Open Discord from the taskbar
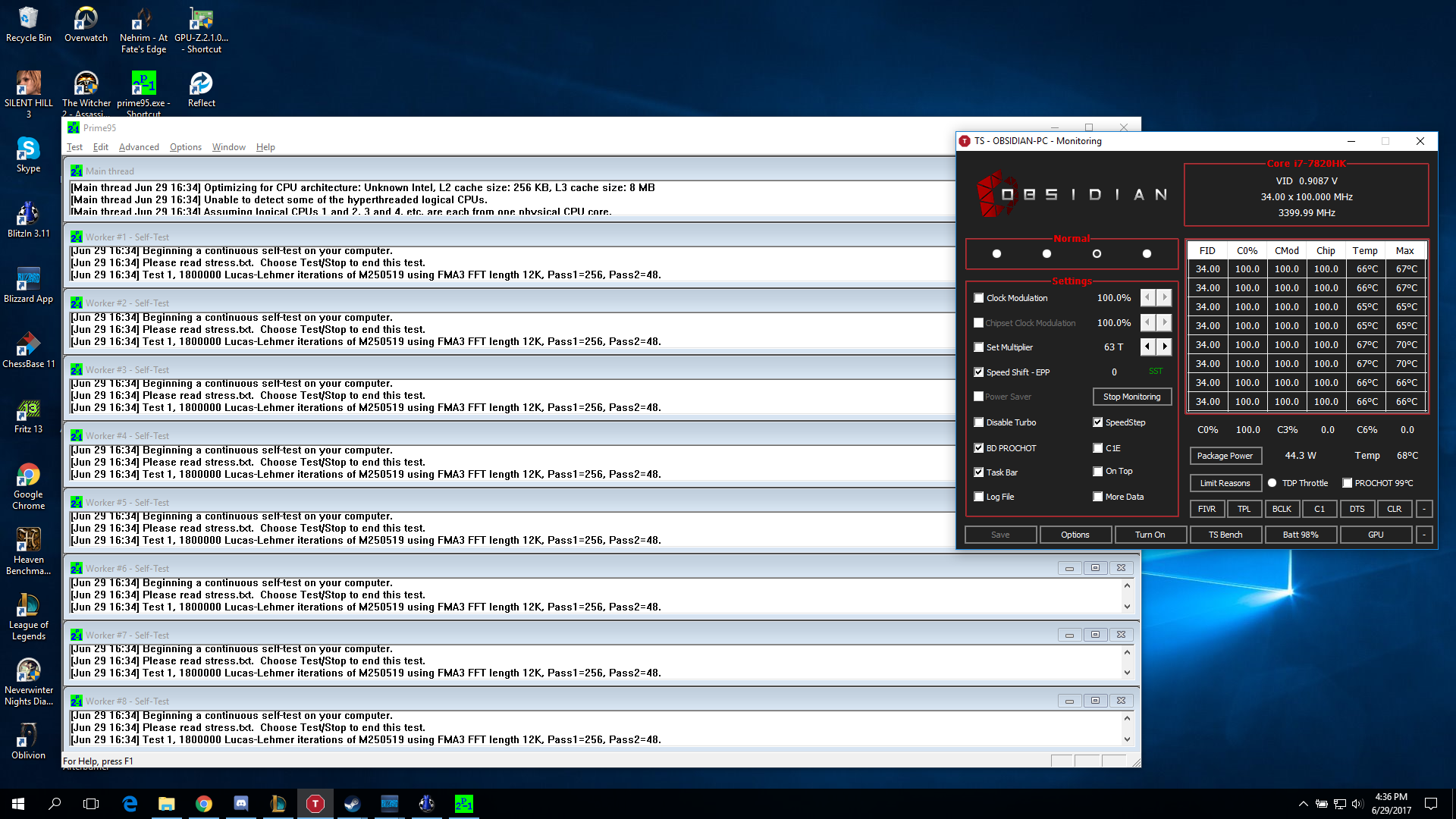1456x819 pixels. (x=240, y=804)
